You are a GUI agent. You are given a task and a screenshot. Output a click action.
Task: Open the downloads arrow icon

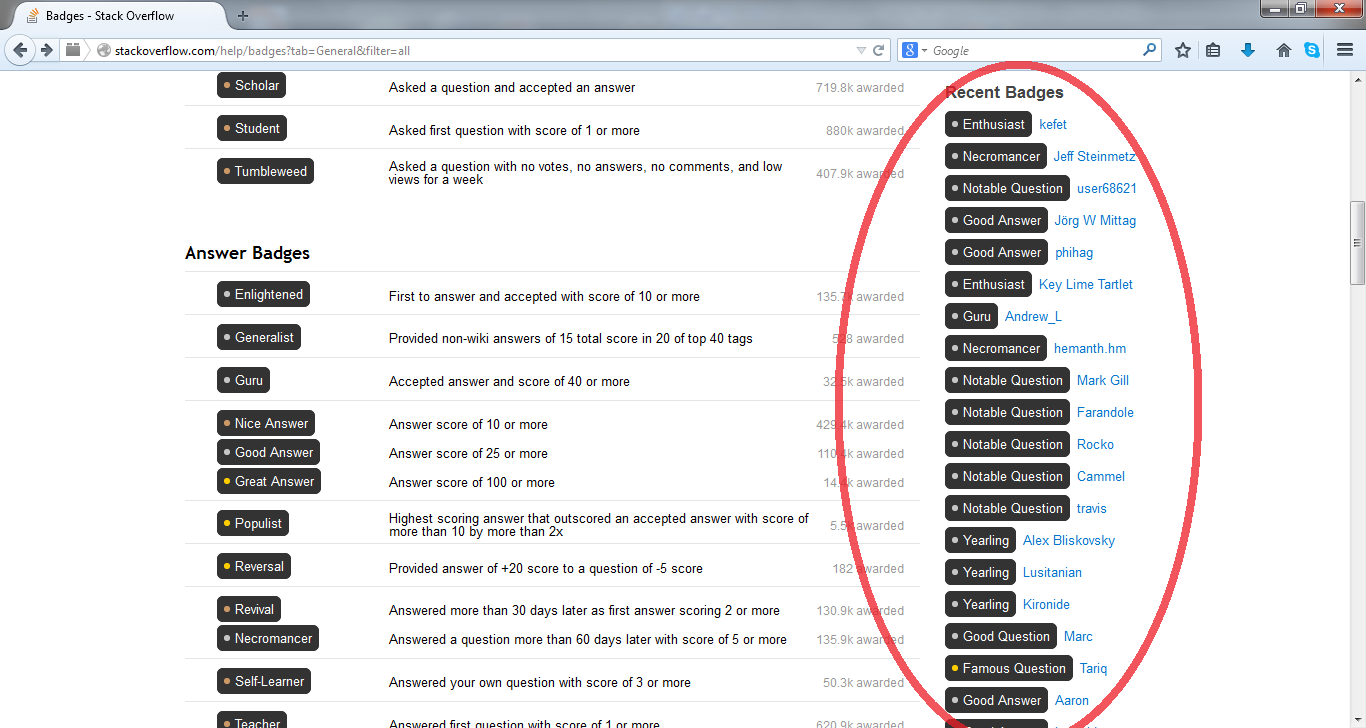[x=1248, y=49]
